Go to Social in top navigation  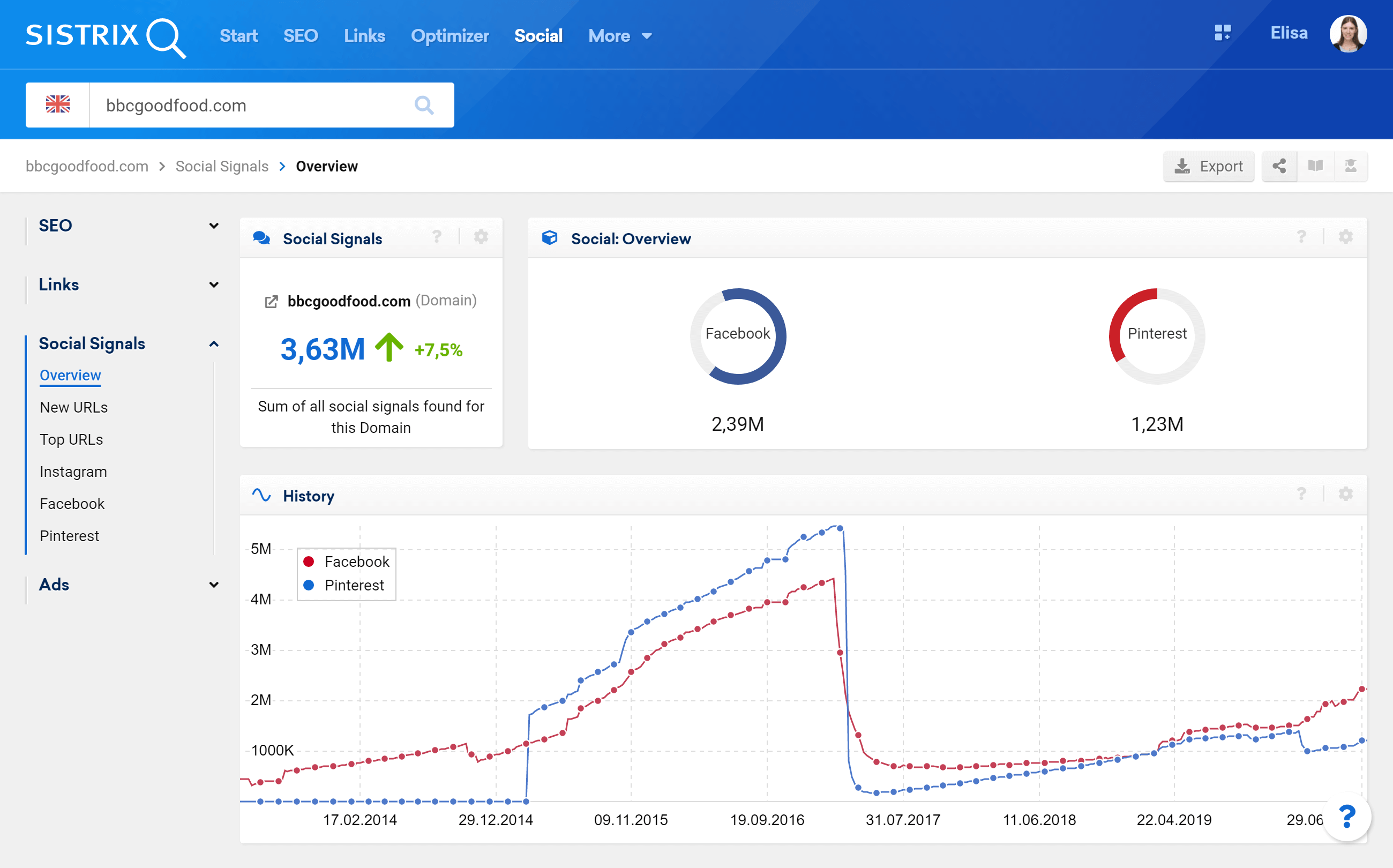coord(538,36)
